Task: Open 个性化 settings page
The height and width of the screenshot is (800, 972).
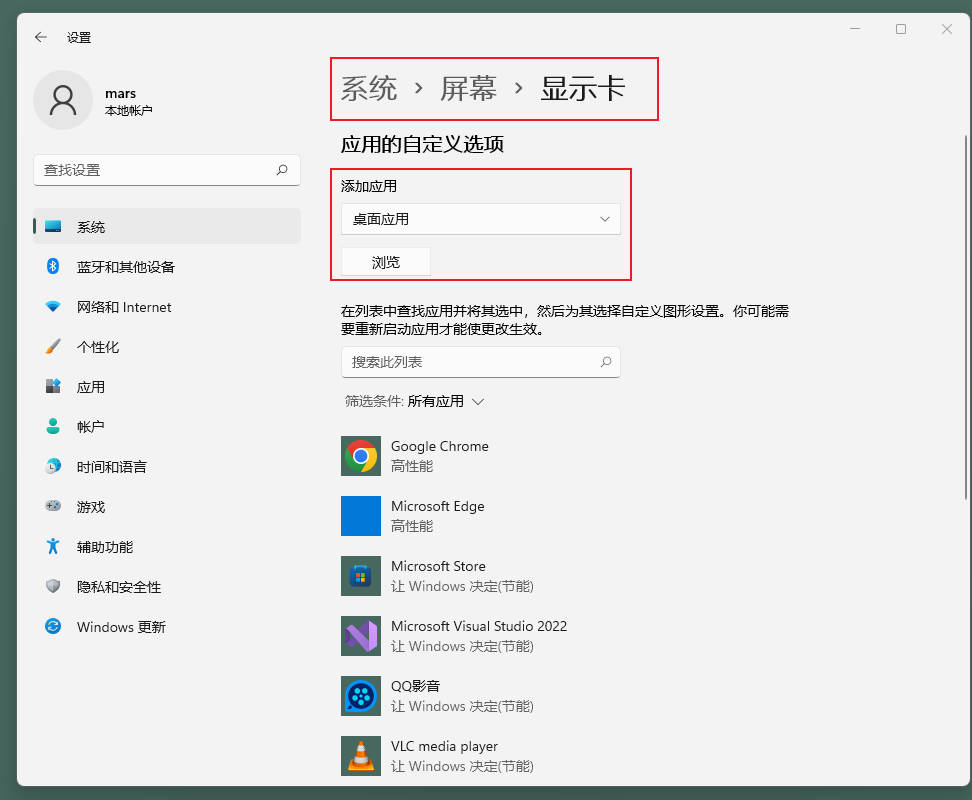Action: [x=98, y=347]
